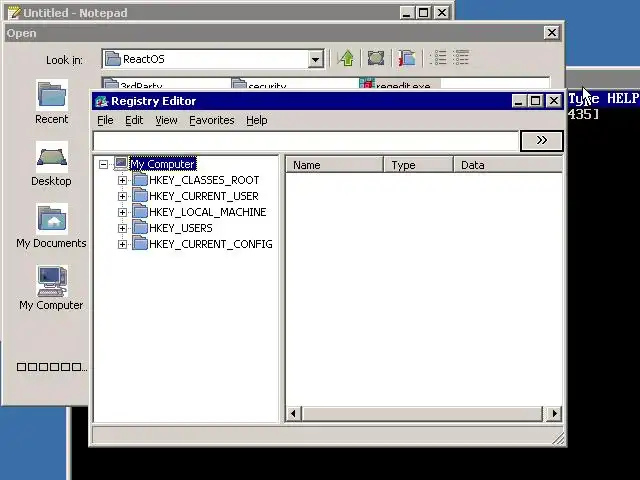Collapse the My Computer tree node
Screen dimensions: 640x480
(x=104, y=164)
